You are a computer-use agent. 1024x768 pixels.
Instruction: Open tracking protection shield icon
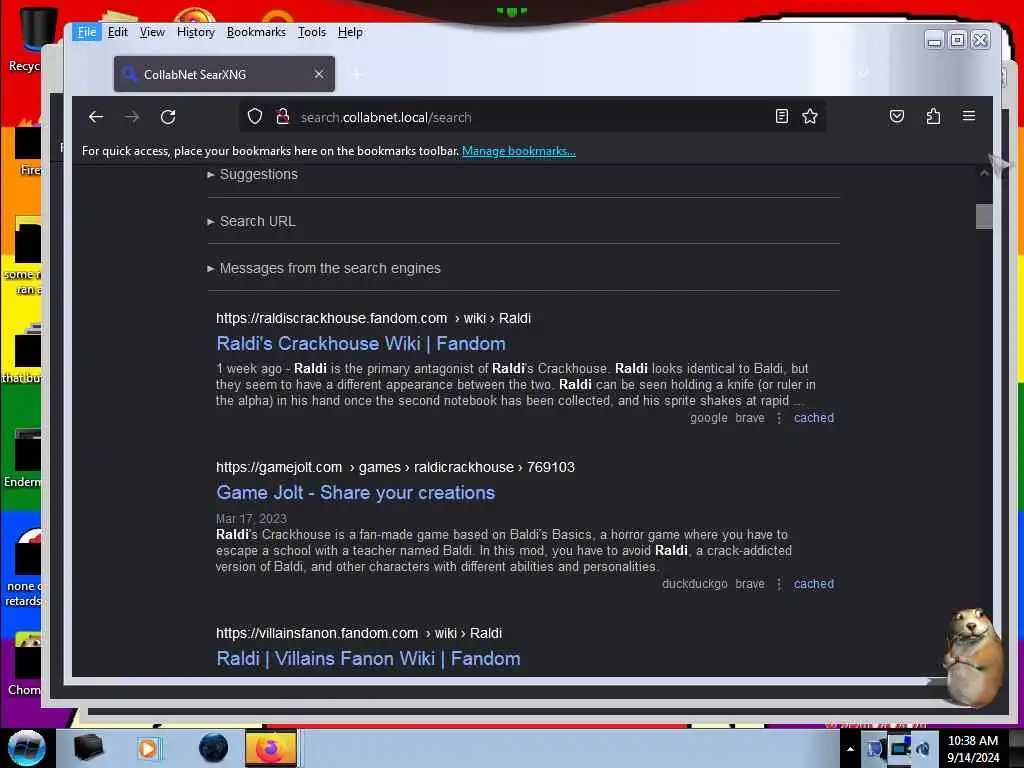[255, 117]
